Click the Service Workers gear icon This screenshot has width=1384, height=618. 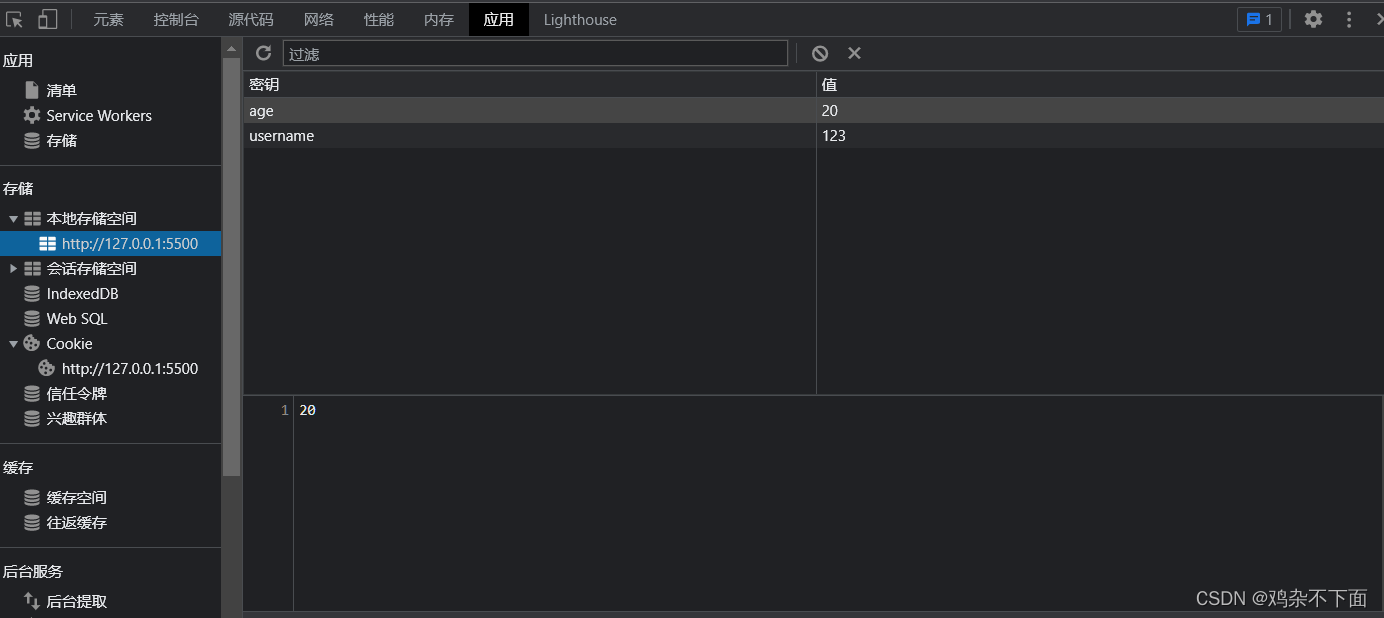click(32, 115)
